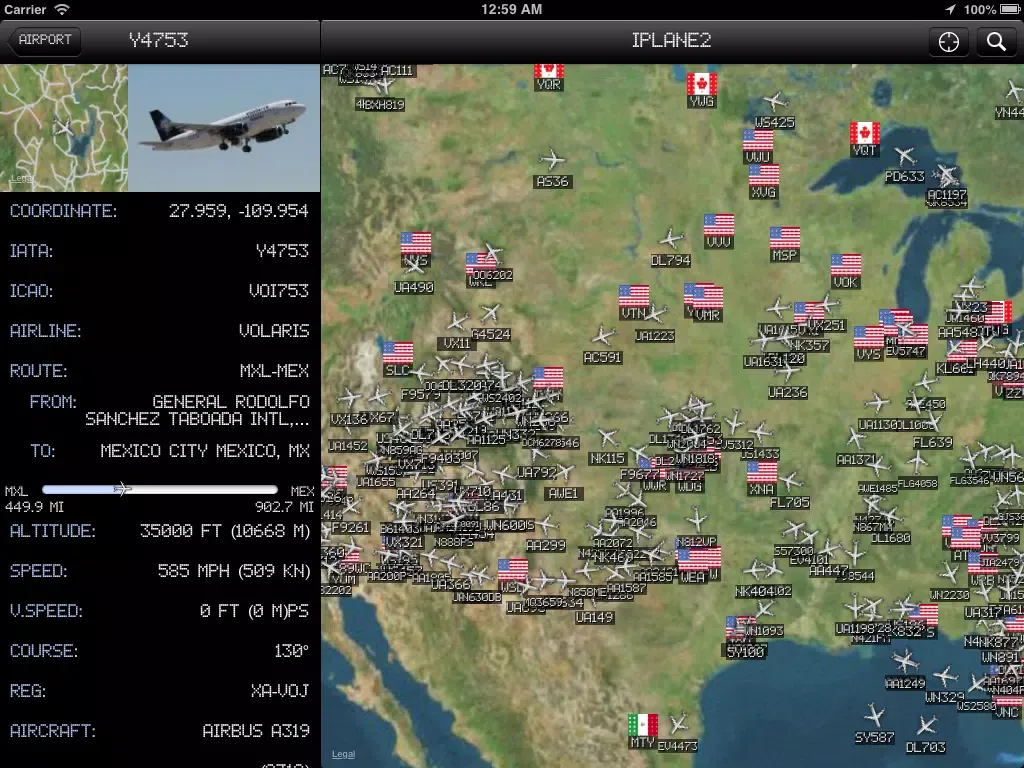Click the flight progress bar MXL to MEX
This screenshot has width=1024, height=768.
click(x=160, y=489)
